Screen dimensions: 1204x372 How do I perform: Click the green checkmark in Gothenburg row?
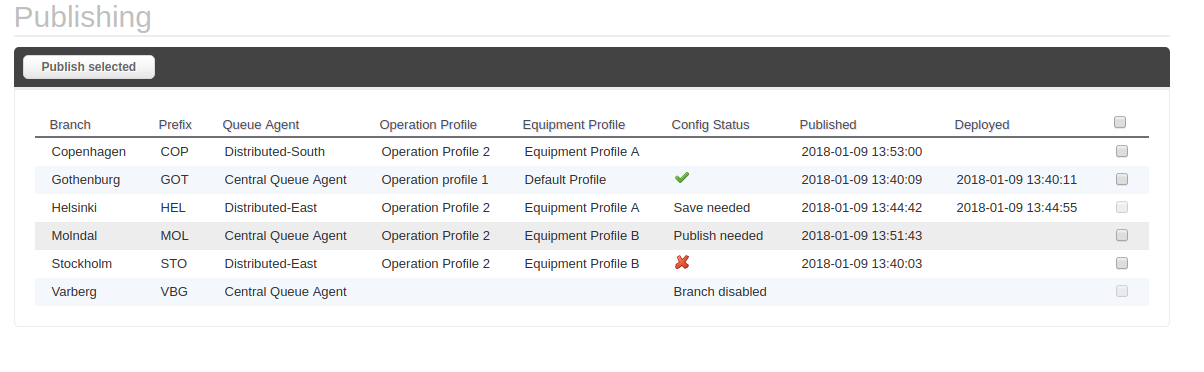(682, 178)
